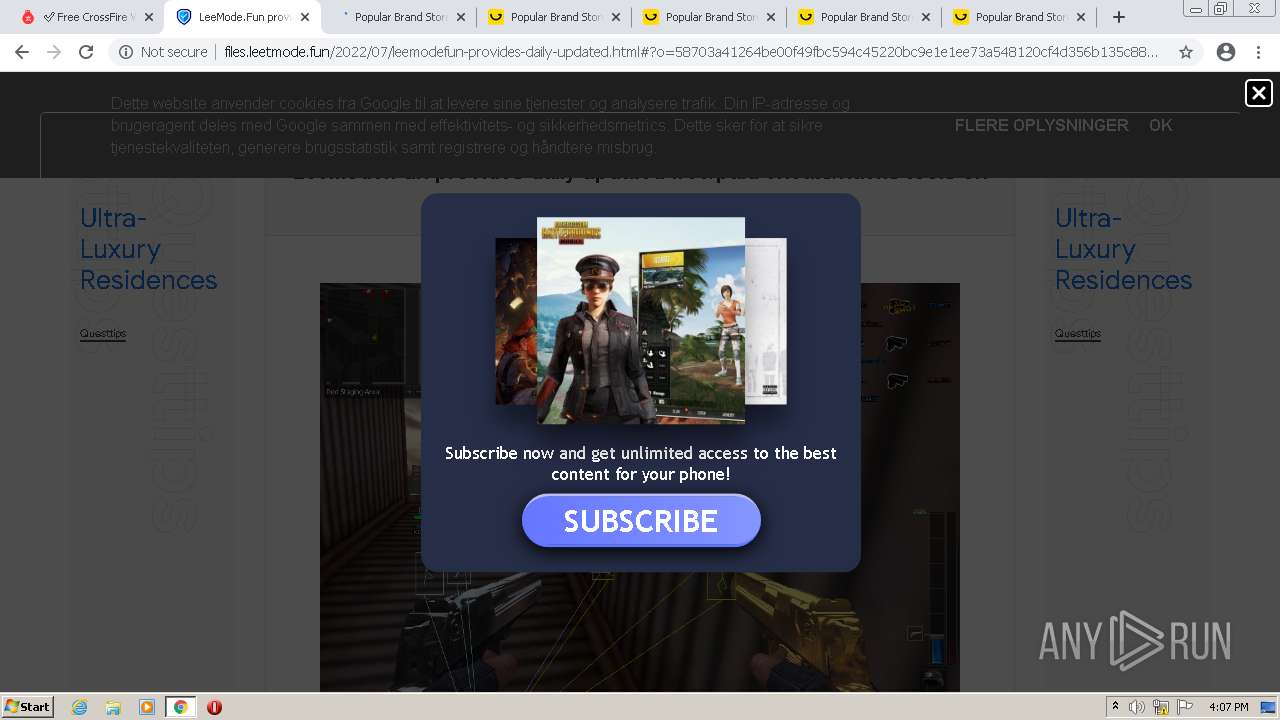Open a new browser tab
This screenshot has width=1280, height=720.
click(1119, 17)
